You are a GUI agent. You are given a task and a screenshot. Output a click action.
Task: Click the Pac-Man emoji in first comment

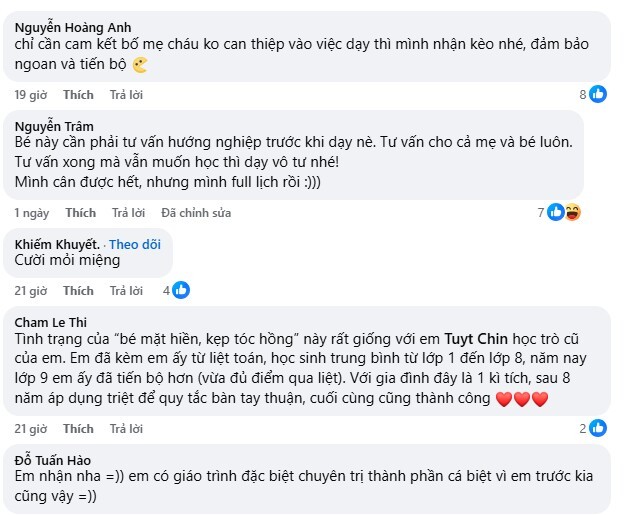140,65
